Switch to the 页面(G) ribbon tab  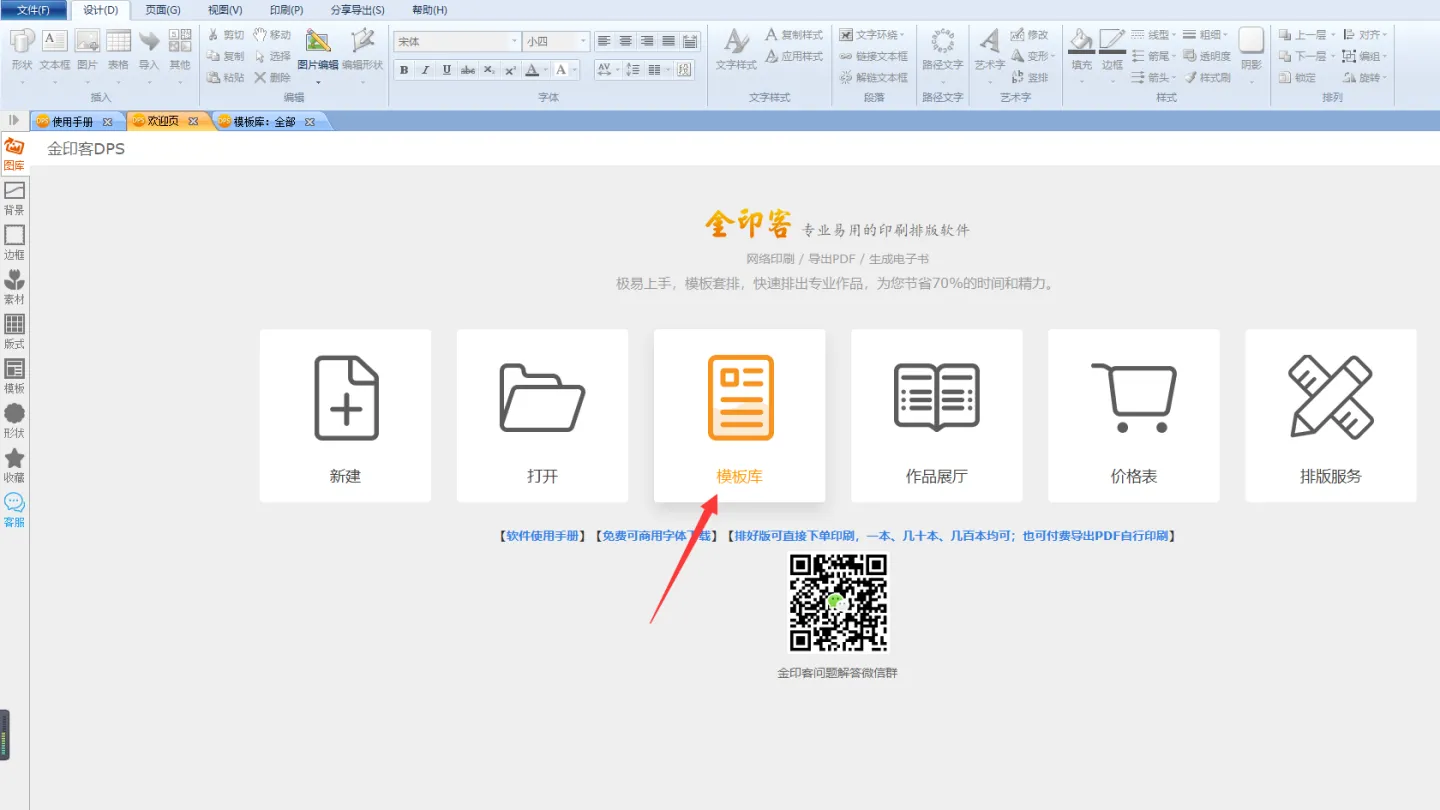click(x=163, y=10)
